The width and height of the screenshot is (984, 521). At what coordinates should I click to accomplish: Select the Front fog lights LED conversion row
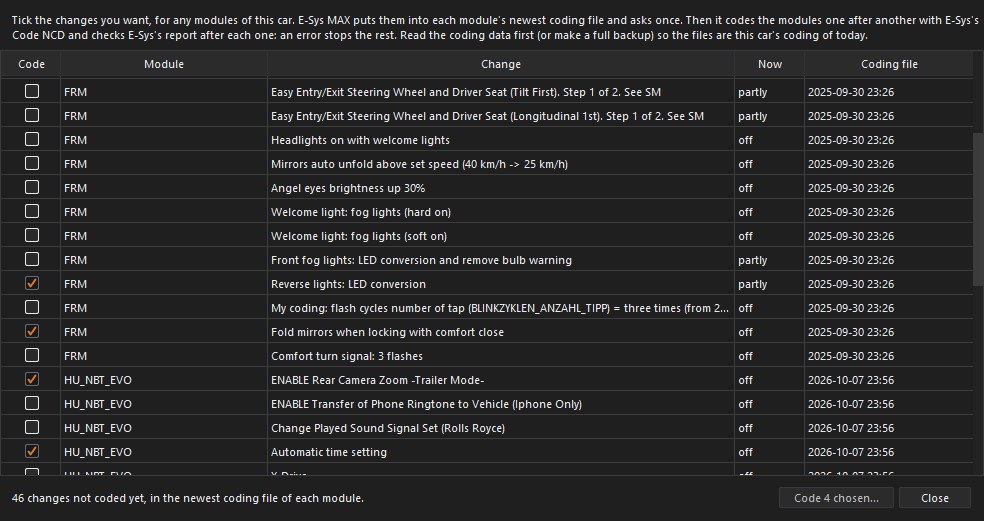point(486,260)
